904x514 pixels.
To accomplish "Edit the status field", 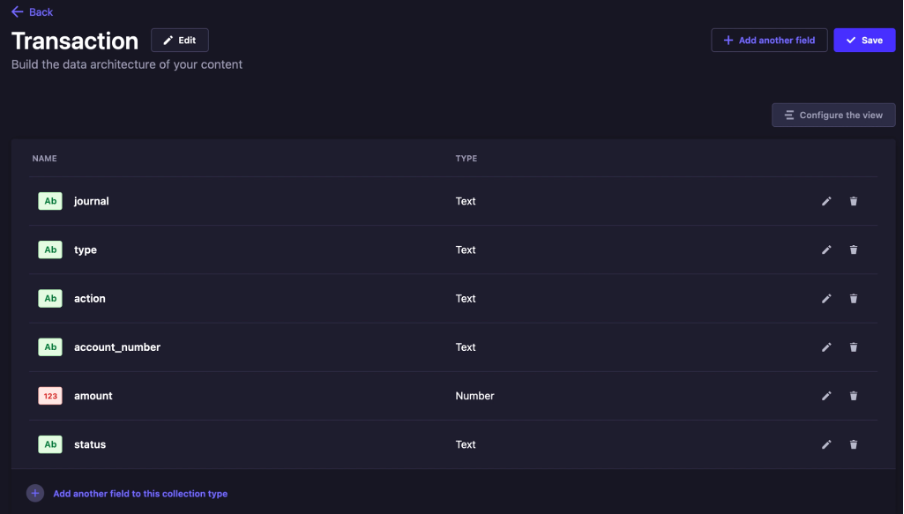I will coord(826,444).
